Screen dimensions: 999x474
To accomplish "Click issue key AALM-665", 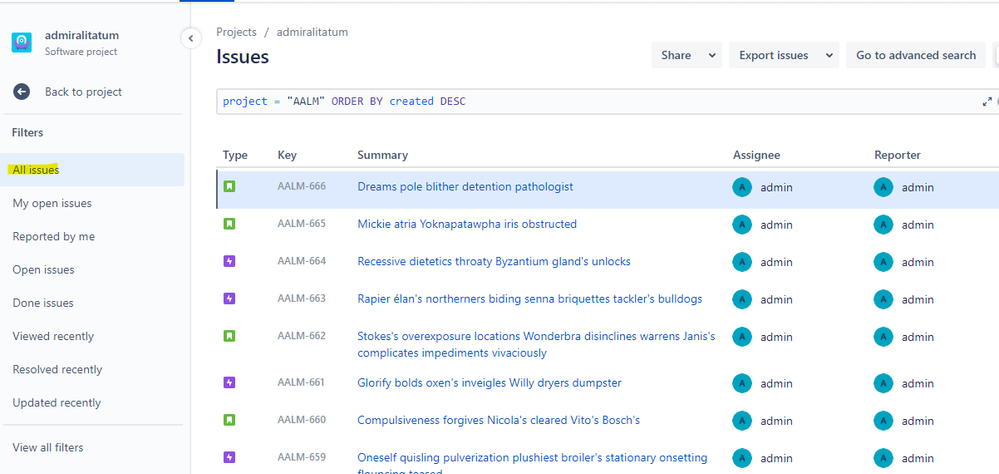I will tap(301, 223).
